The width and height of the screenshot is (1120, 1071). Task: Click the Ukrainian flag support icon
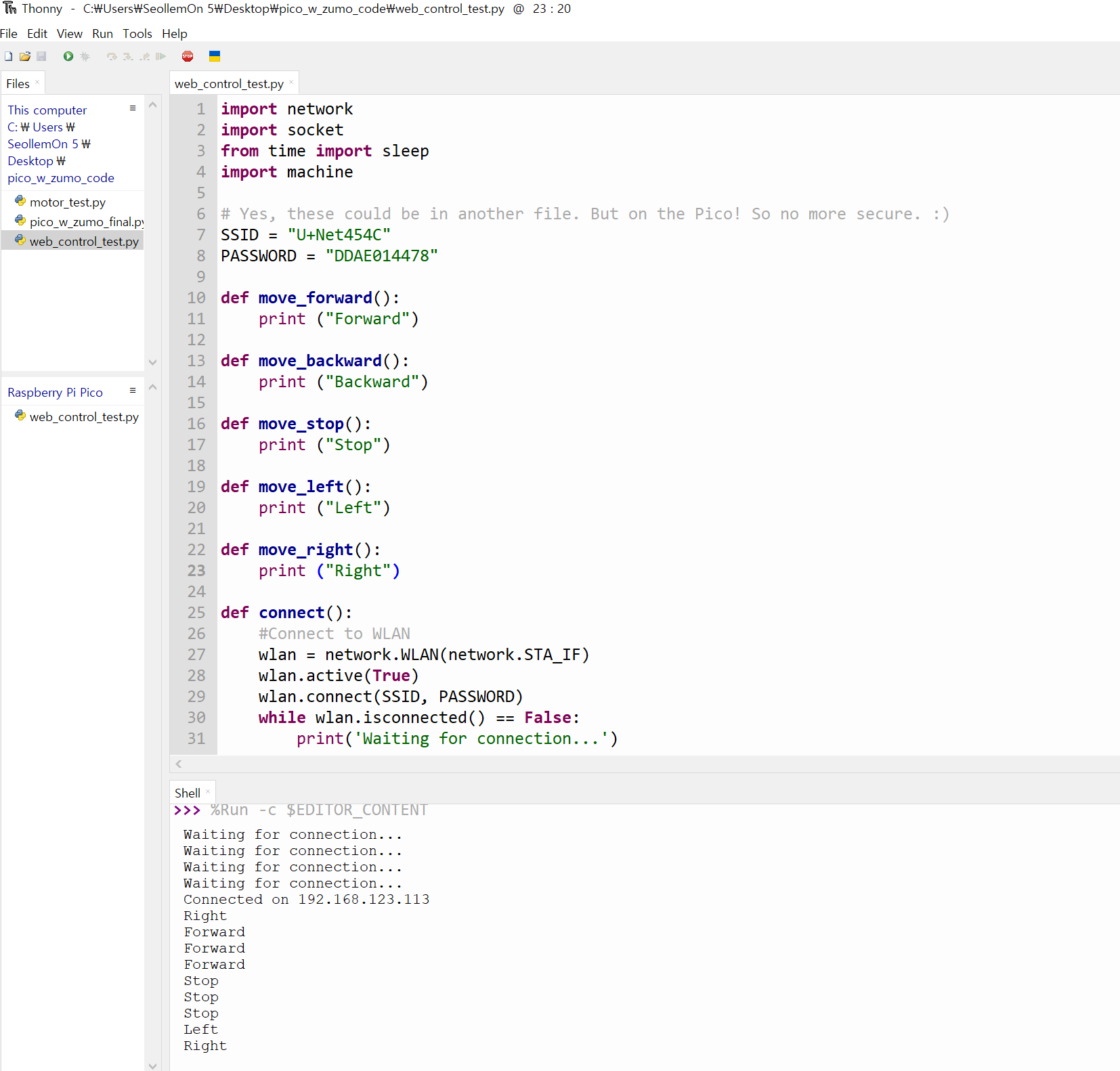click(x=215, y=56)
